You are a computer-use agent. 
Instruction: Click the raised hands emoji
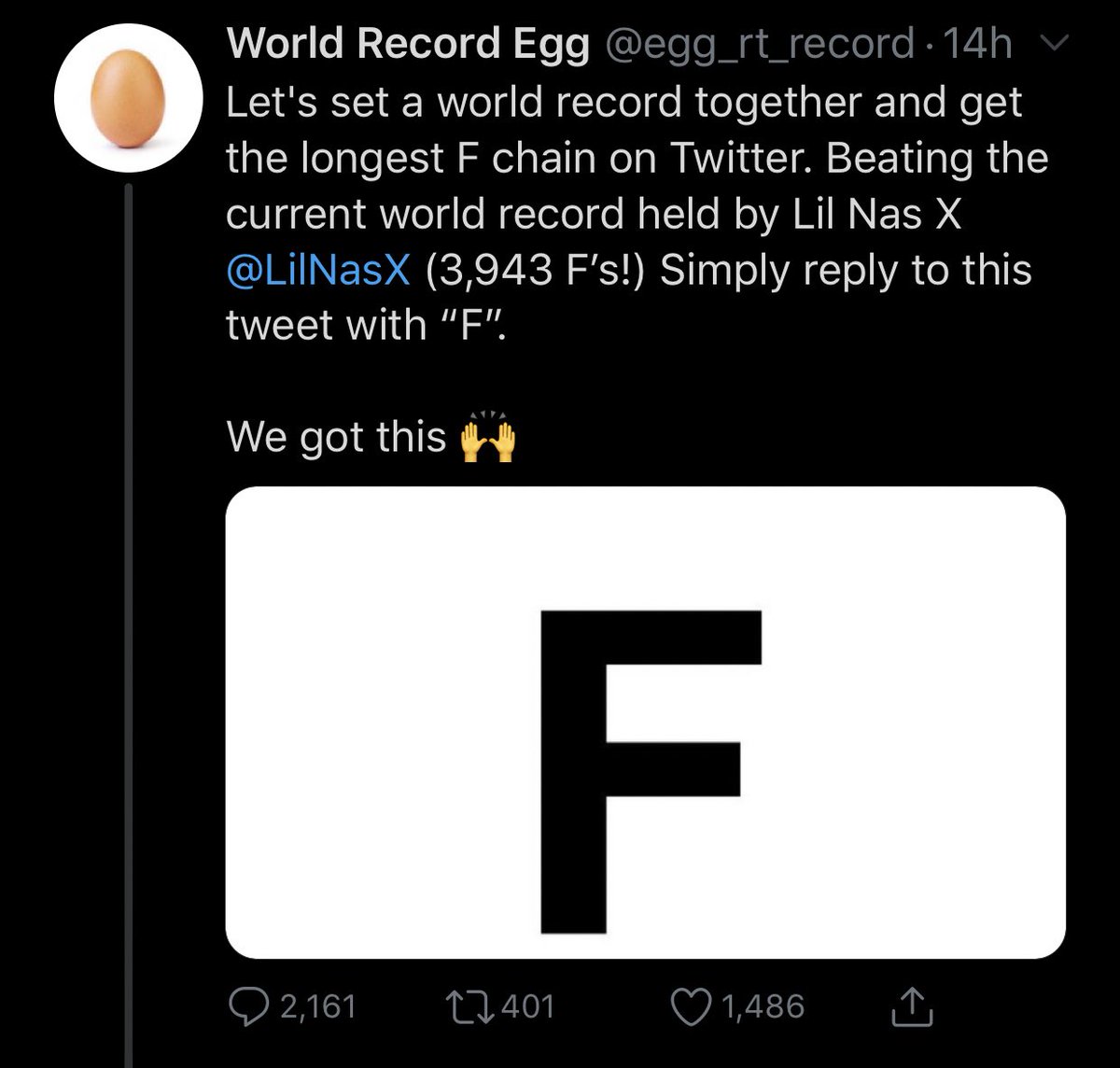point(488,439)
